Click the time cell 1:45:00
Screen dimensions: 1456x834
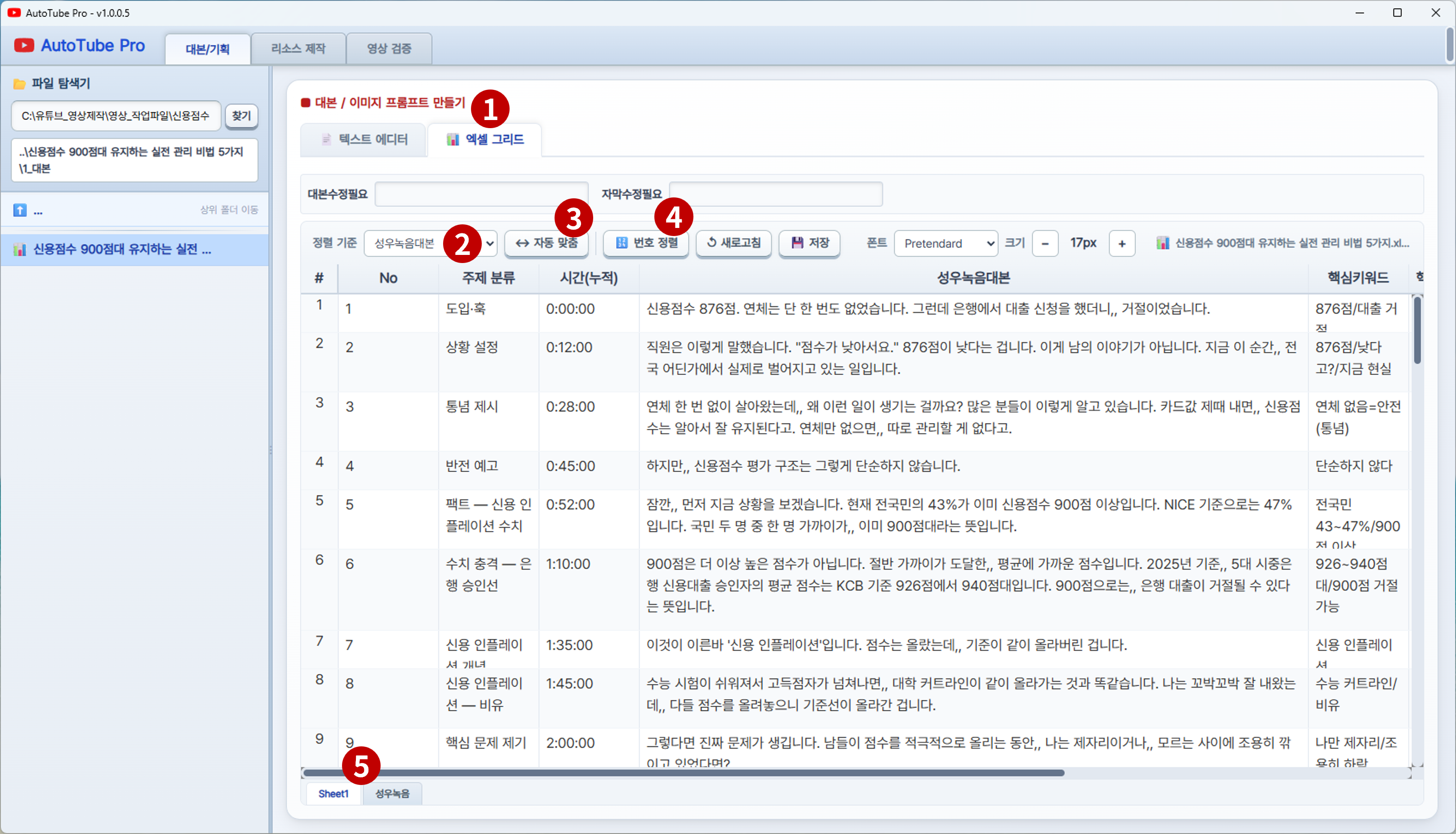coord(589,698)
